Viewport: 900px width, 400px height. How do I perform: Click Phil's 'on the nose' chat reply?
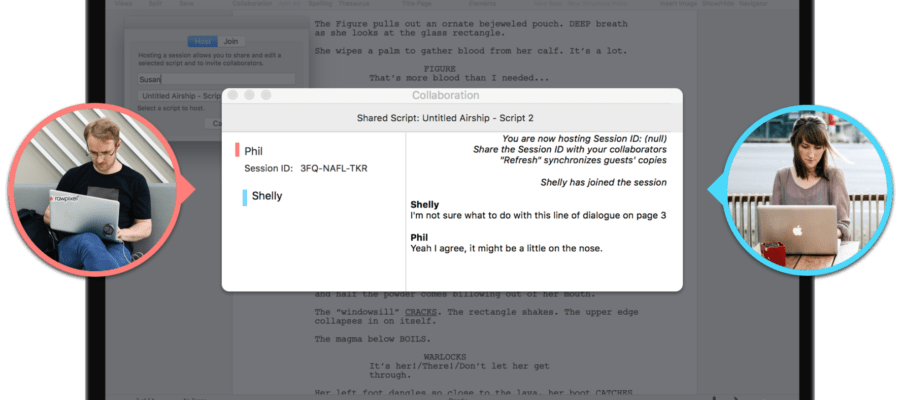coord(506,248)
